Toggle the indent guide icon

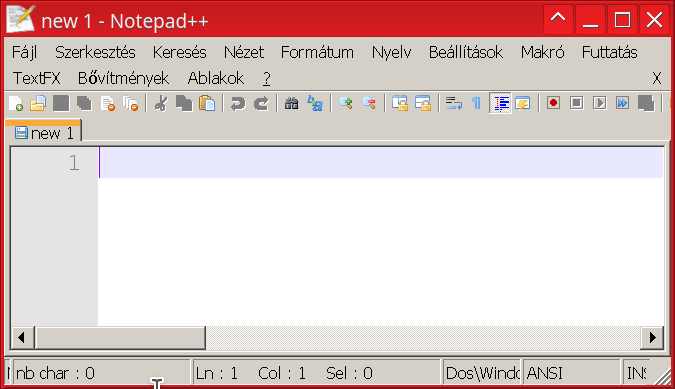coord(500,104)
